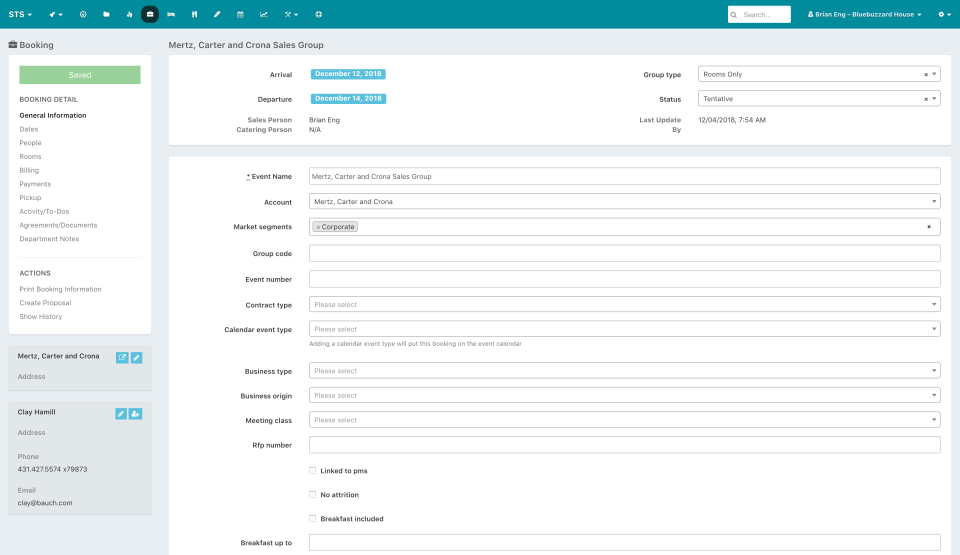The height and width of the screenshot is (555, 960).
Task: Enable the Breakfast included checkbox
Action: pyautogui.click(x=312, y=518)
